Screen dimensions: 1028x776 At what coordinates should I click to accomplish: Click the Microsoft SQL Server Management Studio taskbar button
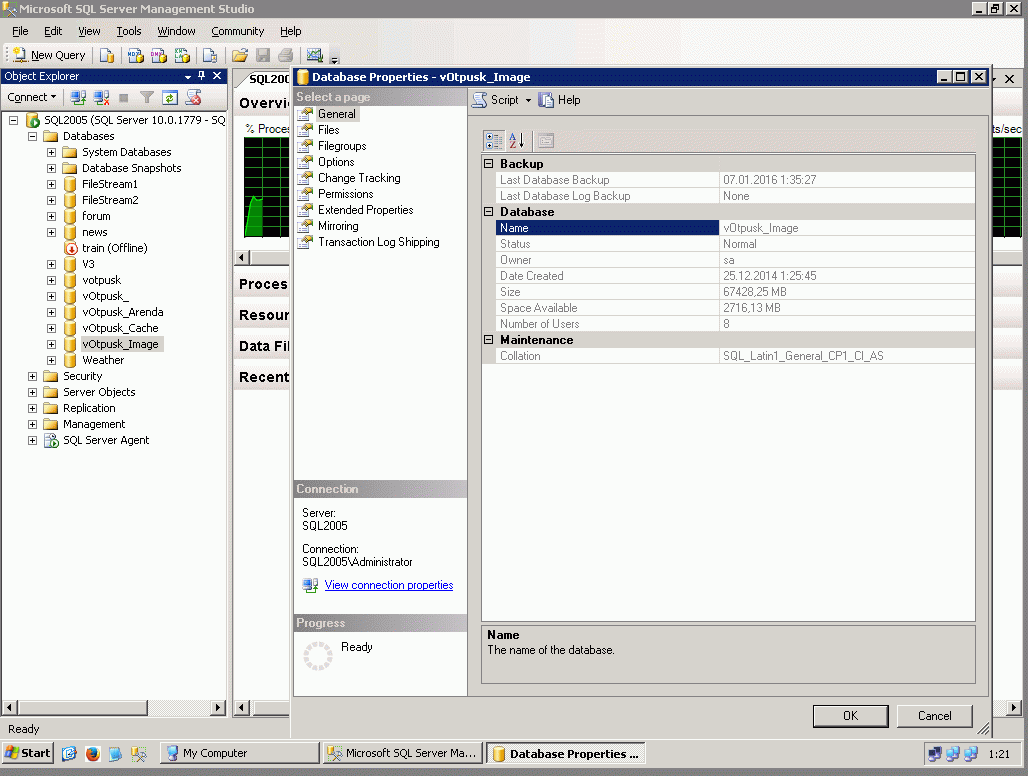[x=403, y=753]
